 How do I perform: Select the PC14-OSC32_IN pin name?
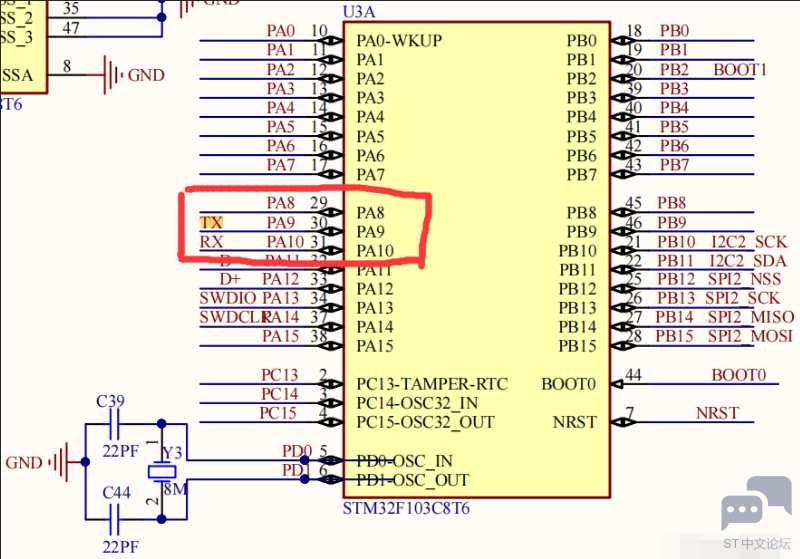[x=417, y=403]
